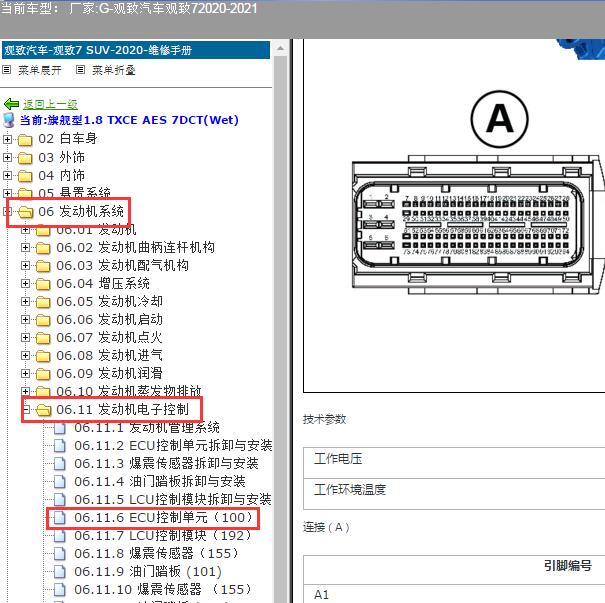This screenshot has height=603, width=605.
Task: Click the 06.11.2 document page icon
Action: point(60,446)
